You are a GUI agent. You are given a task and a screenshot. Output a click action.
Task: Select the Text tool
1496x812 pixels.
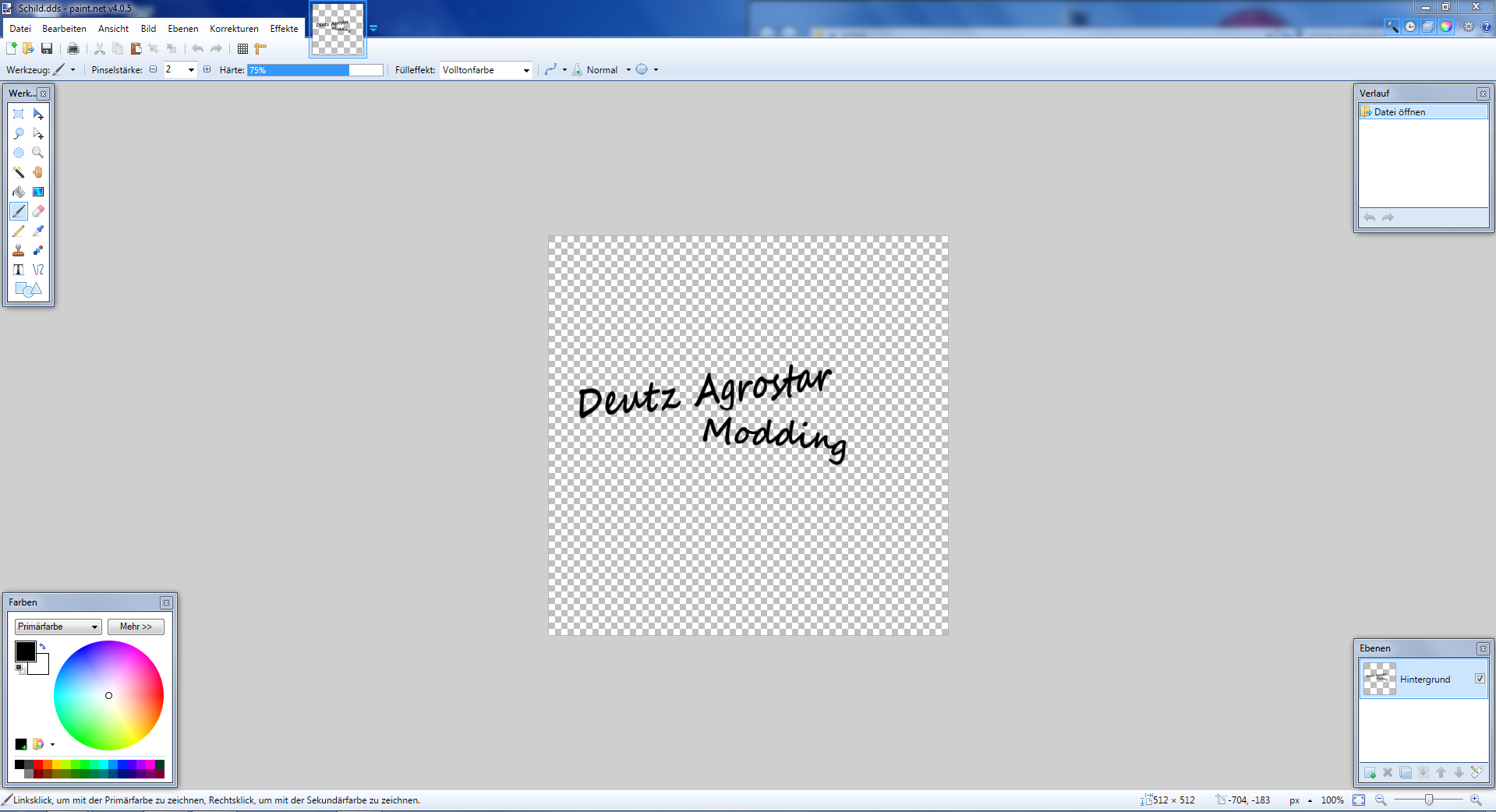19,270
